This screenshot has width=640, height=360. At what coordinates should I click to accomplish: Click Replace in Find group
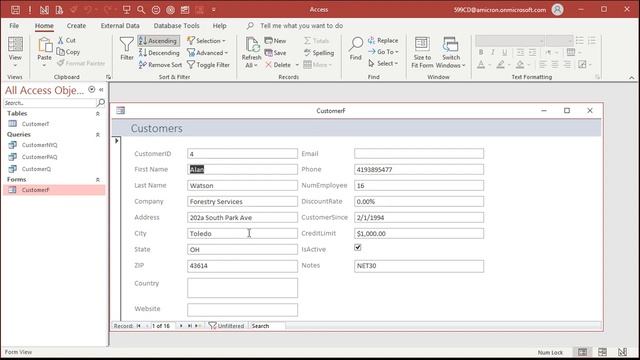tap(383, 40)
